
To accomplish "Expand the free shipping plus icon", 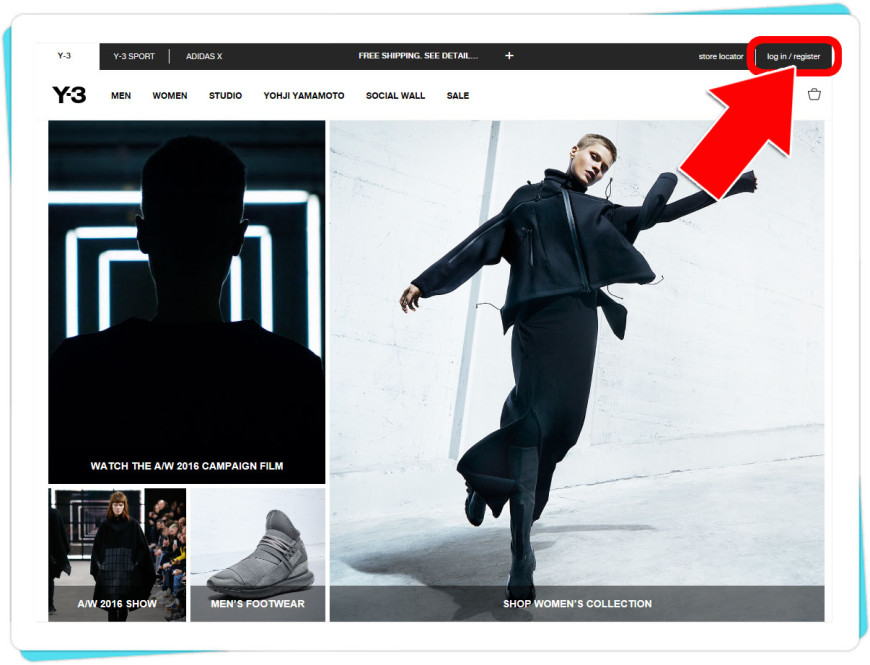I will 509,55.
